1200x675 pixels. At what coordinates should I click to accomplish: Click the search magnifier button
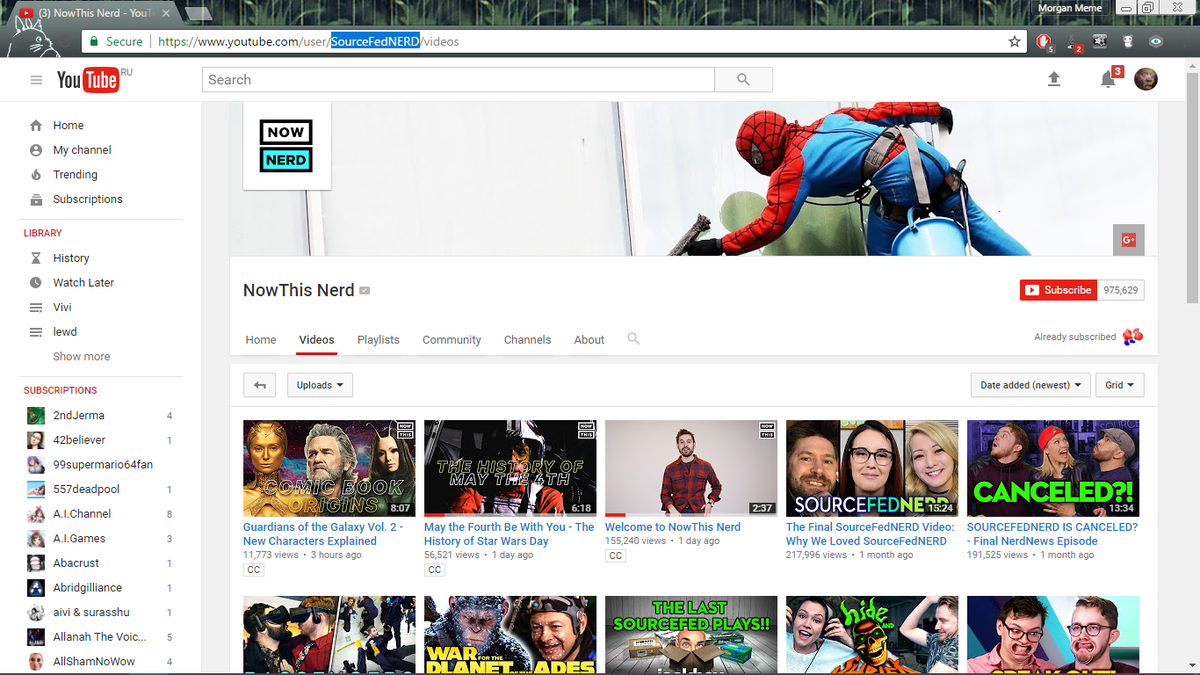tap(743, 80)
